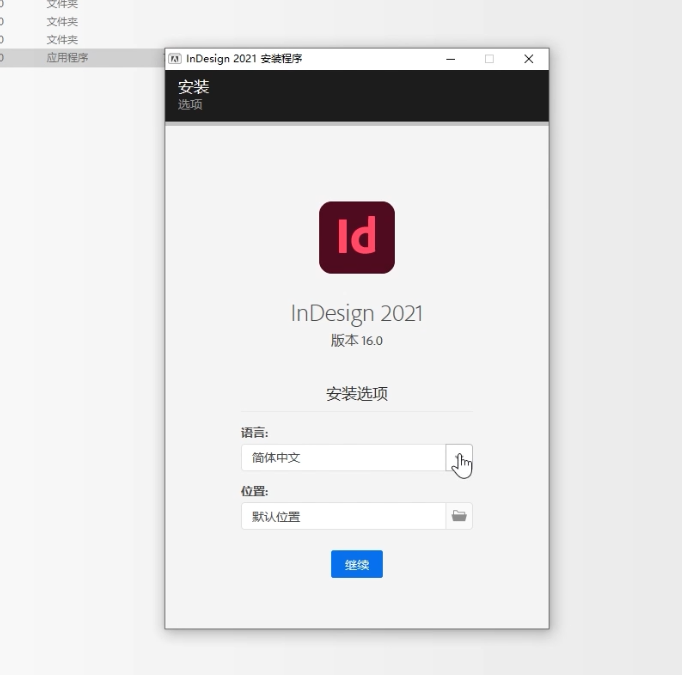Screen dimensions: 682x675
Task: Minimize the InDesign 2021 installer window
Action: point(451,59)
